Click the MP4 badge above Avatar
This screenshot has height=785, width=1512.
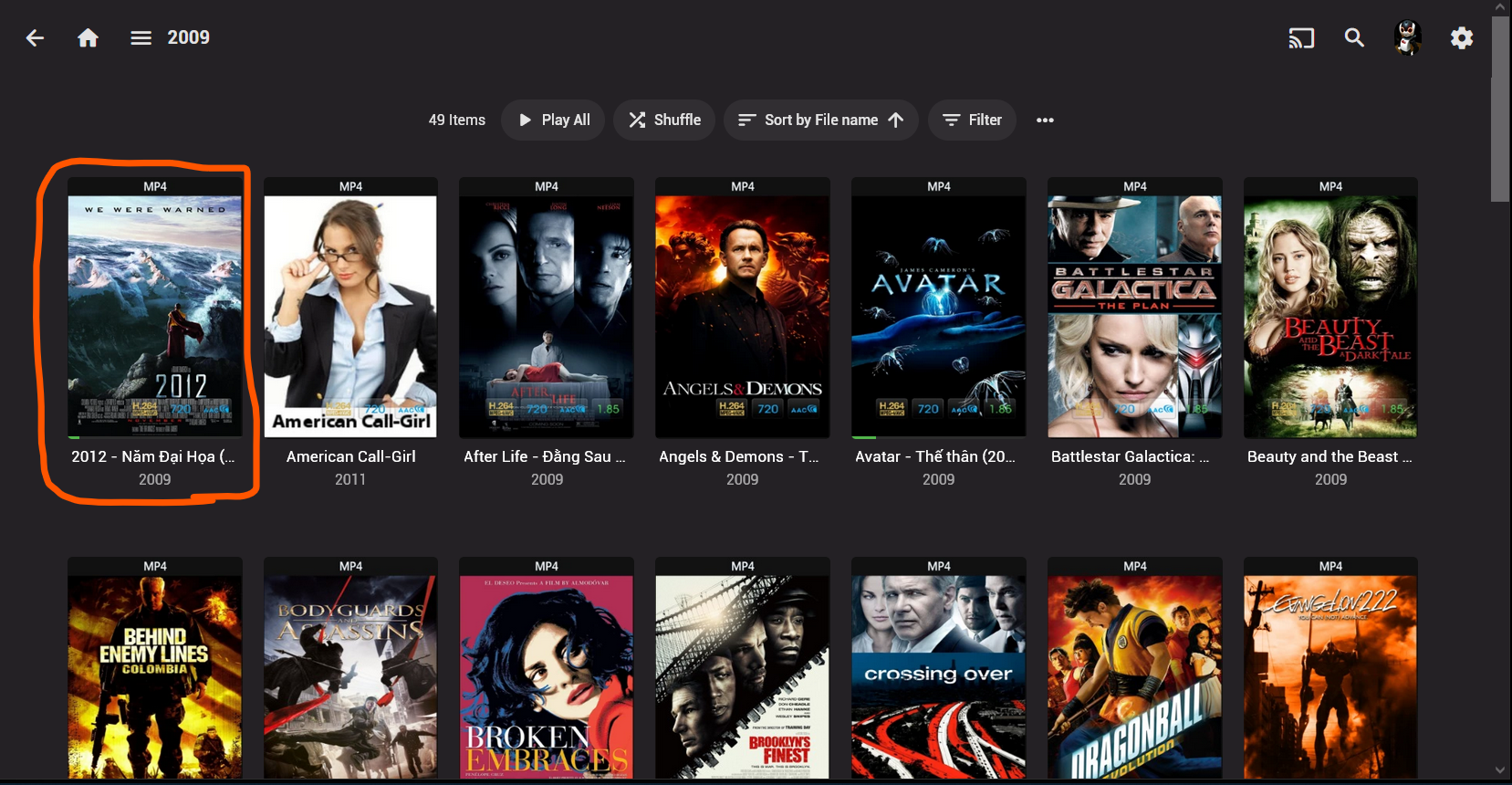(939, 186)
